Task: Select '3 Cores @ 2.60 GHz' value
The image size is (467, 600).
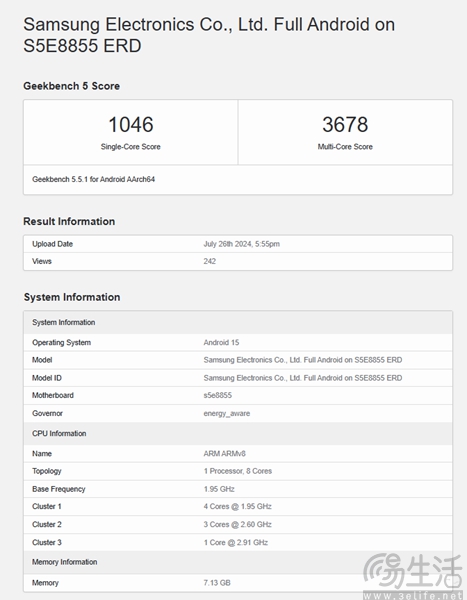Action: (237, 525)
